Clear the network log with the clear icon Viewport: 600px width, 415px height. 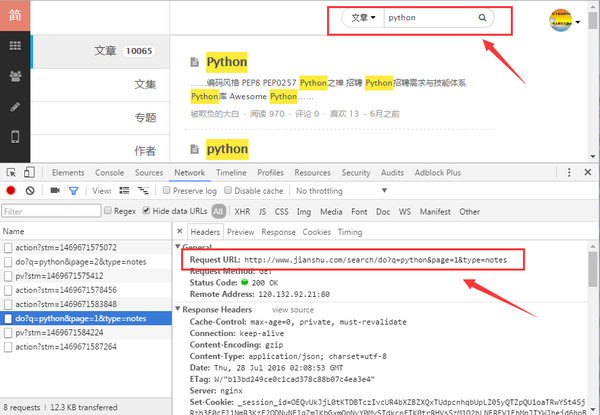30,190
